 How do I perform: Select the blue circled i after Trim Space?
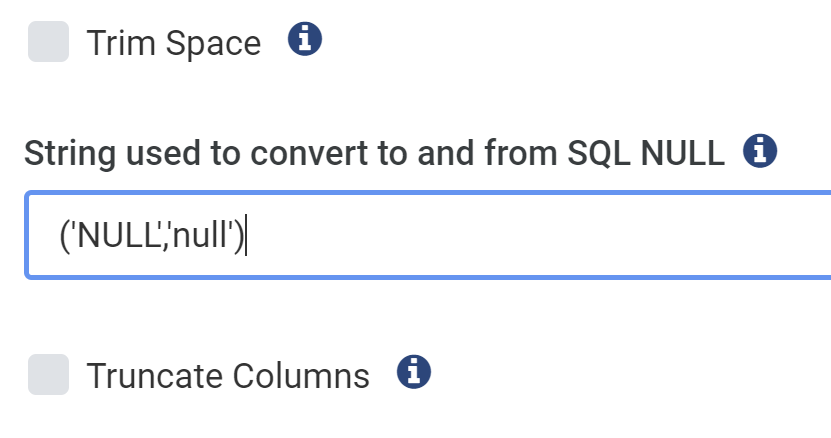point(305,39)
